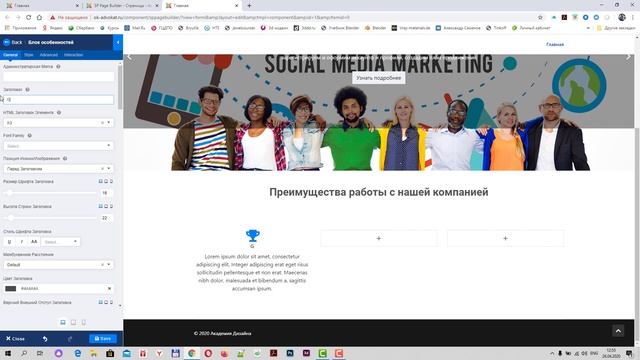The height and width of the screenshot is (360, 640).
Task: Open the Interaction tab
Action: [73, 55]
